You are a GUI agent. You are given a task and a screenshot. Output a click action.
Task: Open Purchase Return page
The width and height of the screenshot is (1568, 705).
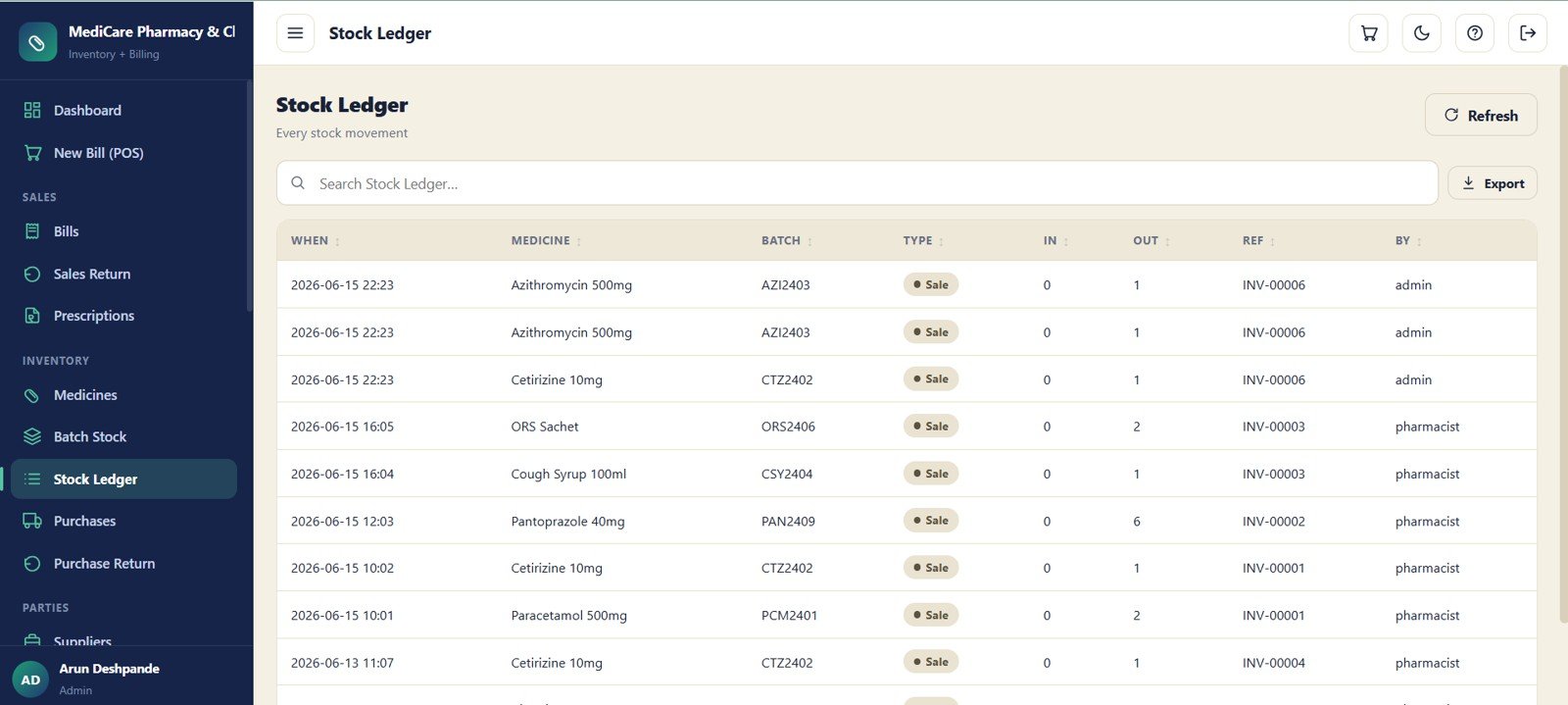click(x=123, y=564)
